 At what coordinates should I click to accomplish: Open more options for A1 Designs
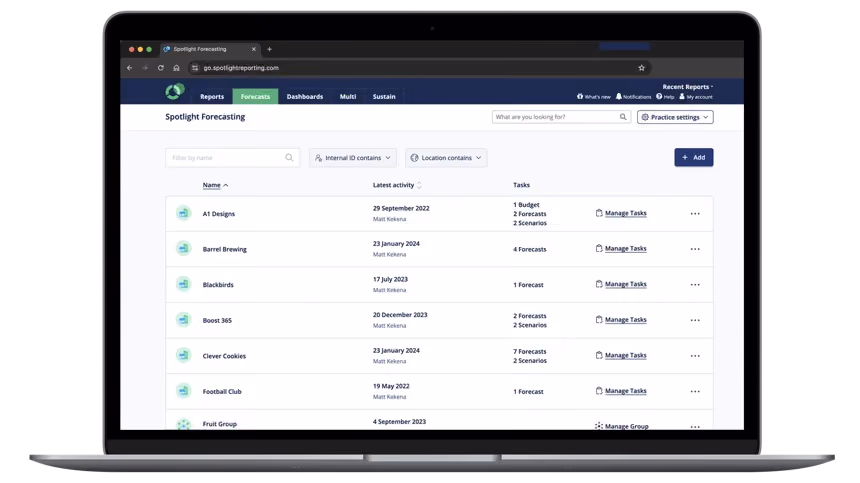pos(695,214)
